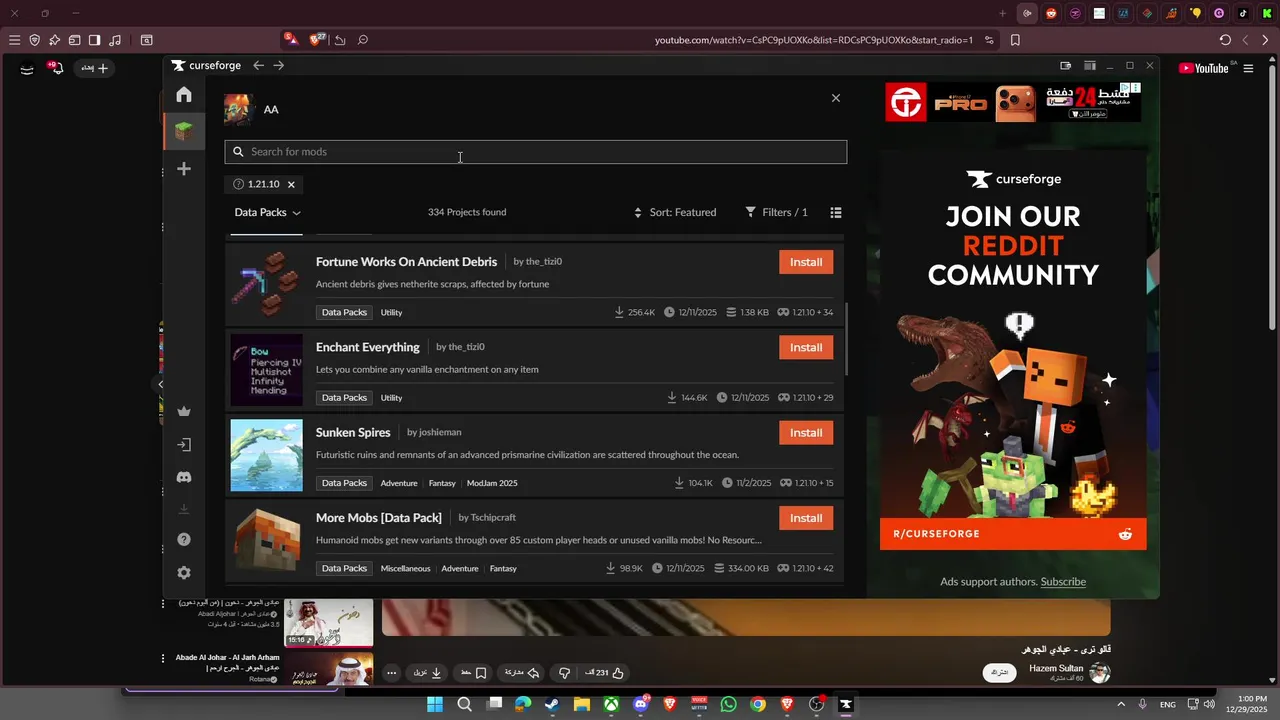Open the help question mark icon
This screenshot has width=1280, height=720.
184,540
